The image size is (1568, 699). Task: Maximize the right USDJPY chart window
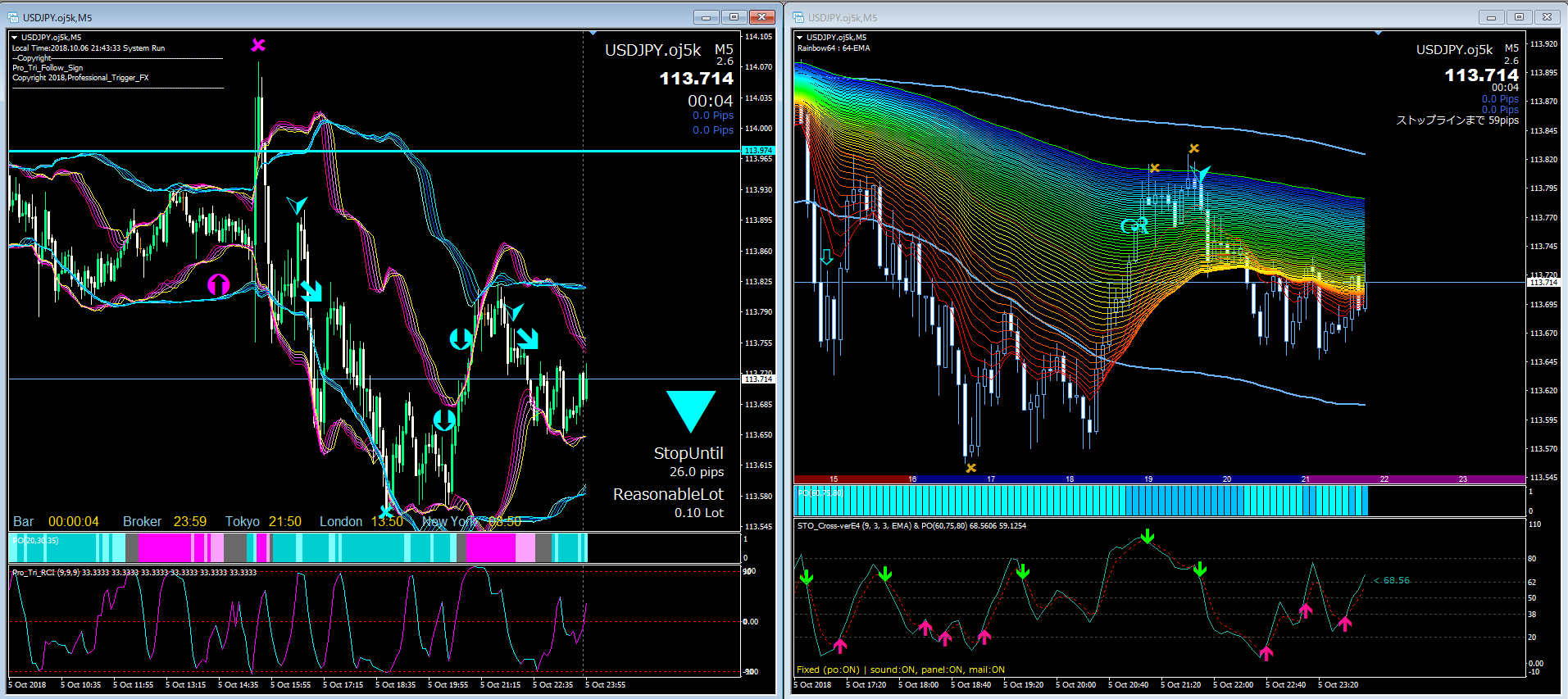point(1519,17)
